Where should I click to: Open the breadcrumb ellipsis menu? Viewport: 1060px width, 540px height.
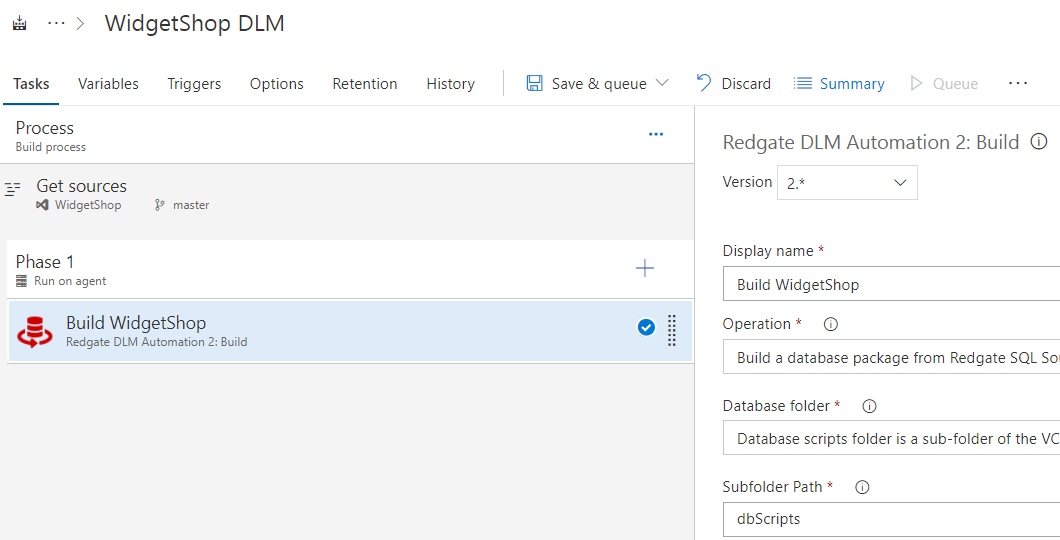56,24
